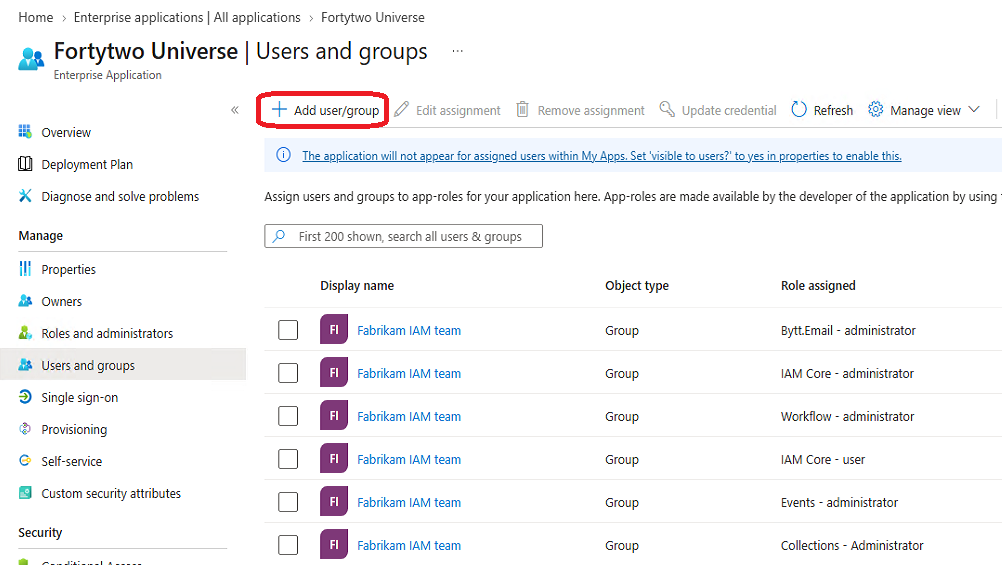
Task: Open Diagnose and solve problems
Action: pyautogui.click(x=120, y=196)
